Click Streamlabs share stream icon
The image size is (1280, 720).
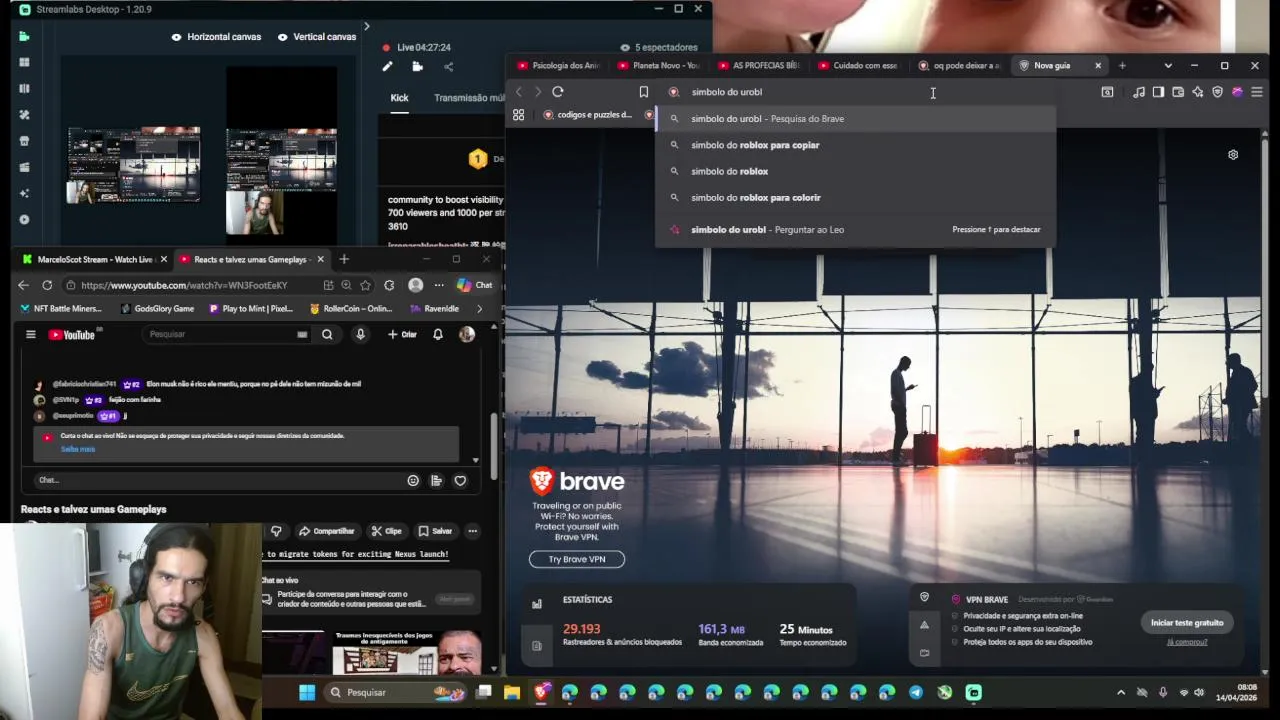point(448,67)
